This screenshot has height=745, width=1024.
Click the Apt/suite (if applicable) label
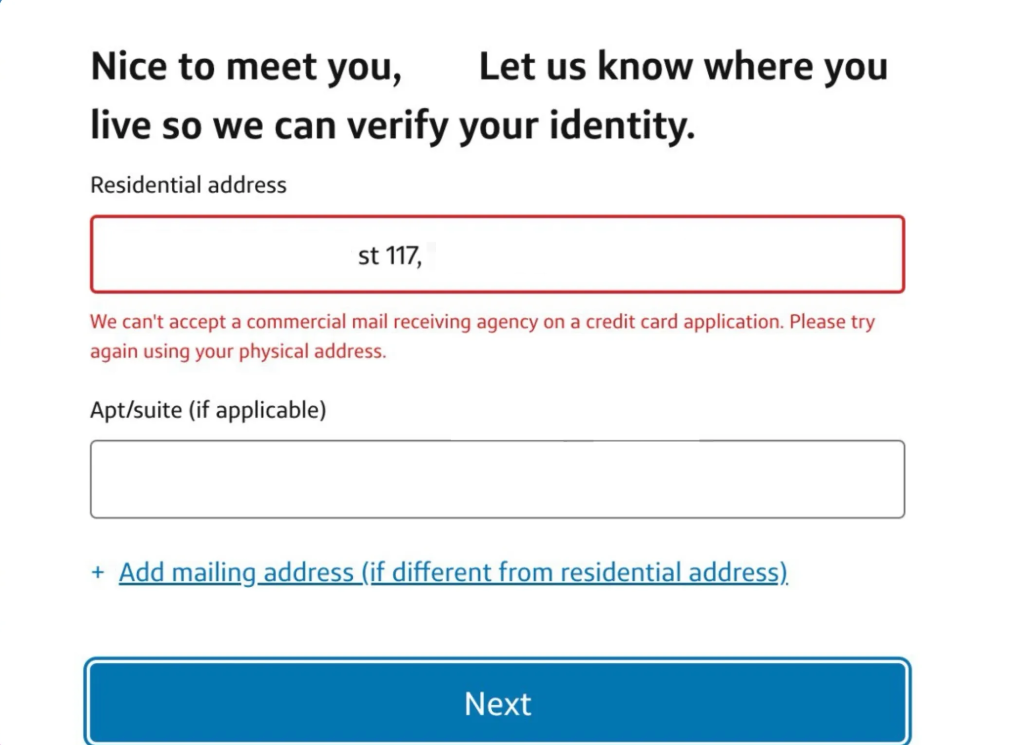point(208,409)
